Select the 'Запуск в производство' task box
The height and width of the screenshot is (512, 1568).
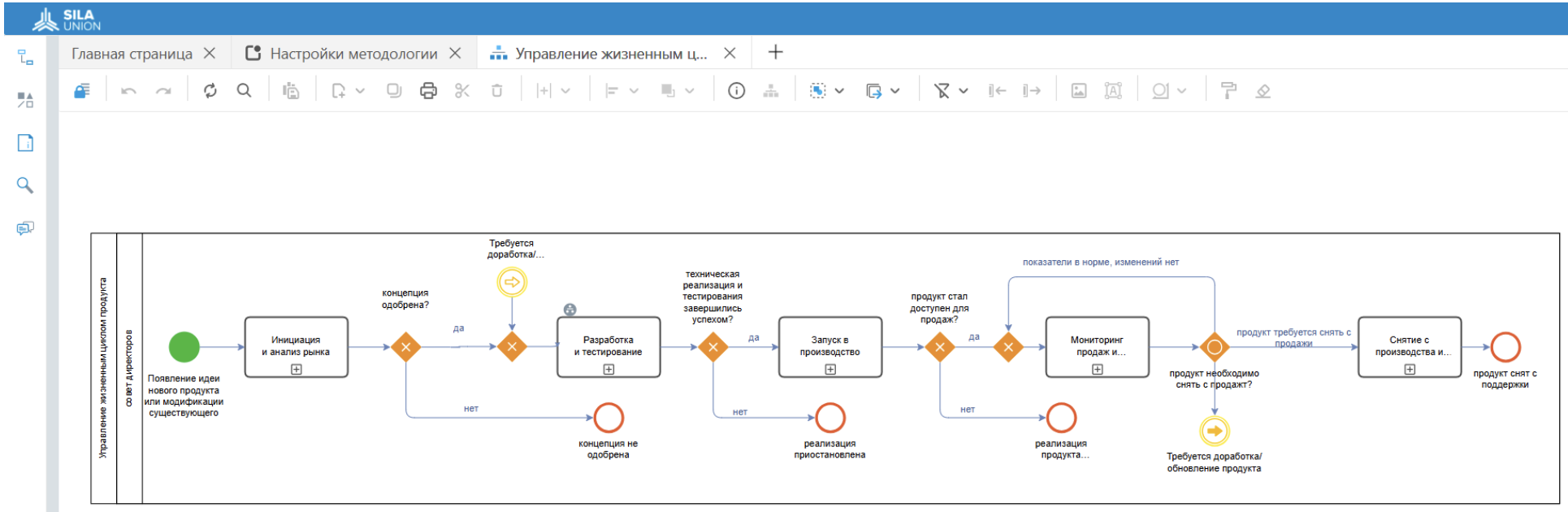[829, 346]
